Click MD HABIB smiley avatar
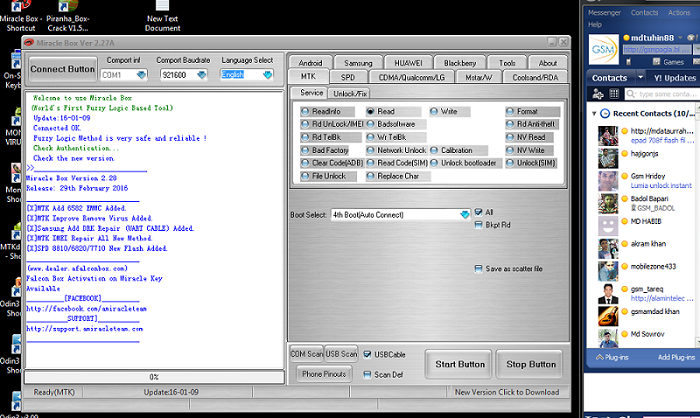 pos(608,226)
